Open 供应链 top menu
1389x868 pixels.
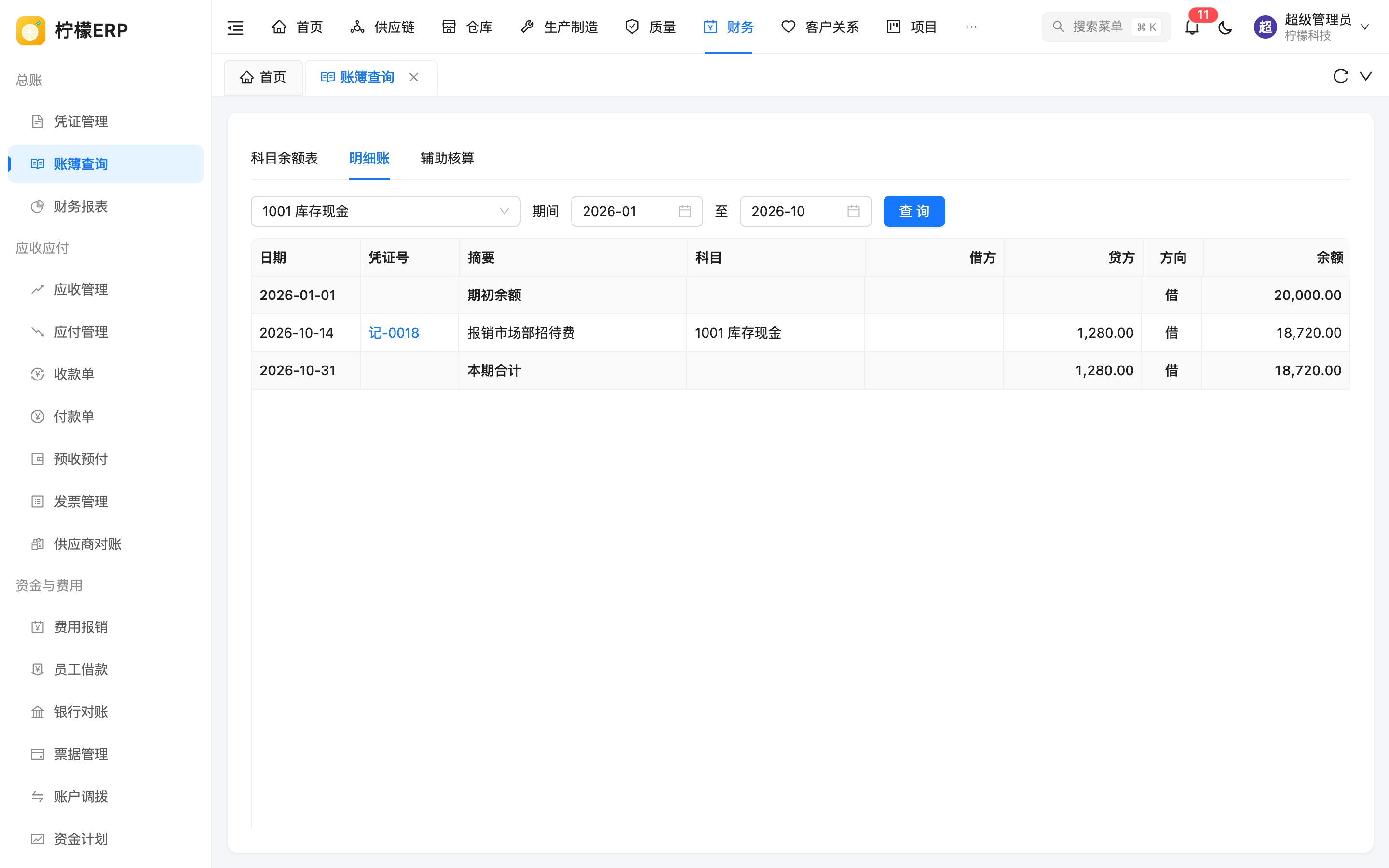382,27
